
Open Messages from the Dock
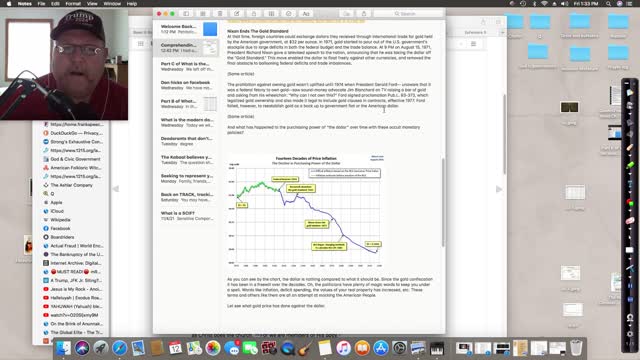tap(231, 348)
